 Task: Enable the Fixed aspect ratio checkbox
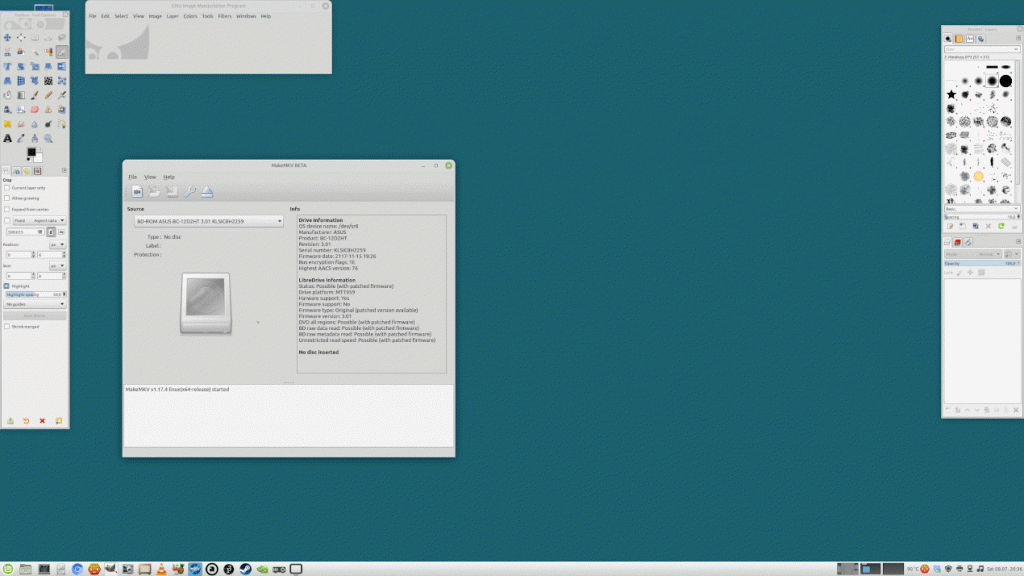[x=7, y=221]
